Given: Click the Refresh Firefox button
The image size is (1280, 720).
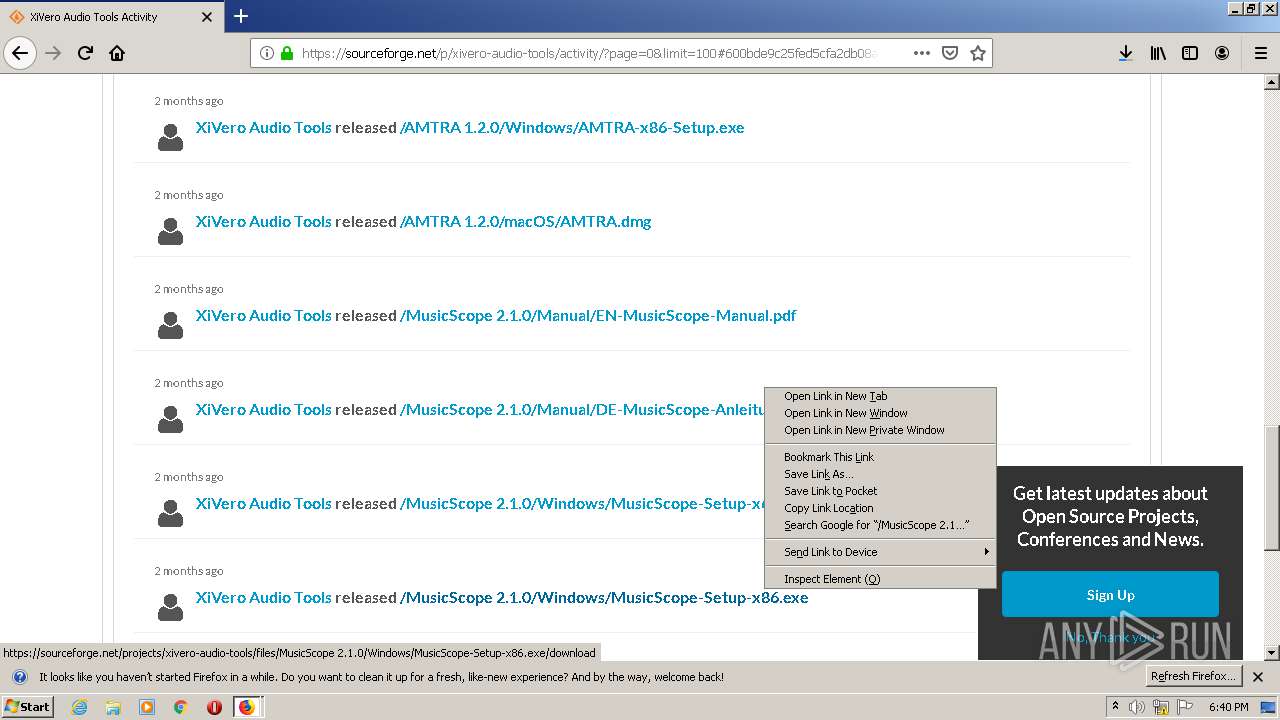Looking at the screenshot, I should coord(1193,676).
